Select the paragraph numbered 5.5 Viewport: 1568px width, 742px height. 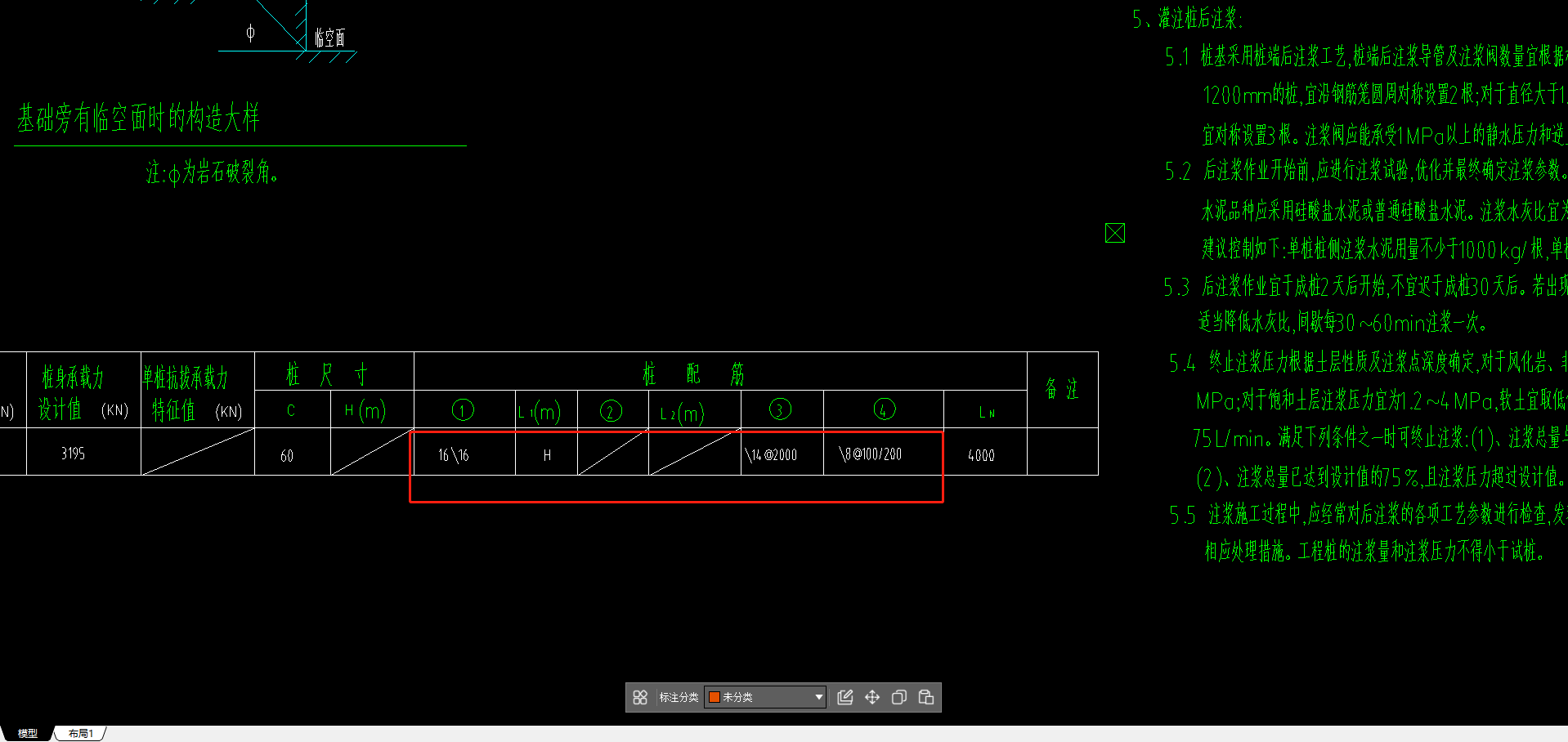pos(1369,531)
